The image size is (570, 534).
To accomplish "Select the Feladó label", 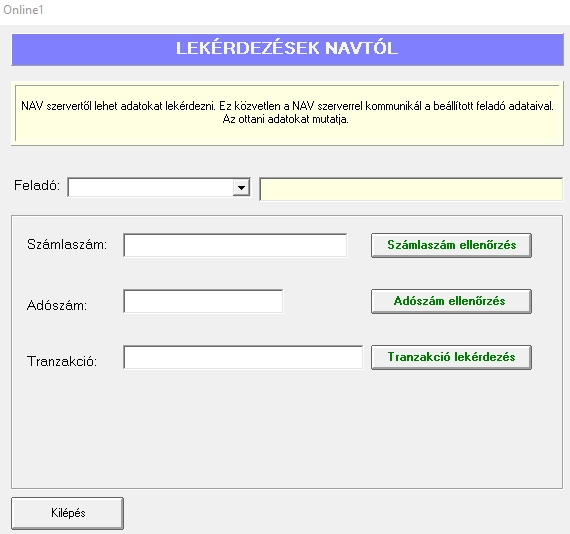I will (x=37, y=185).
